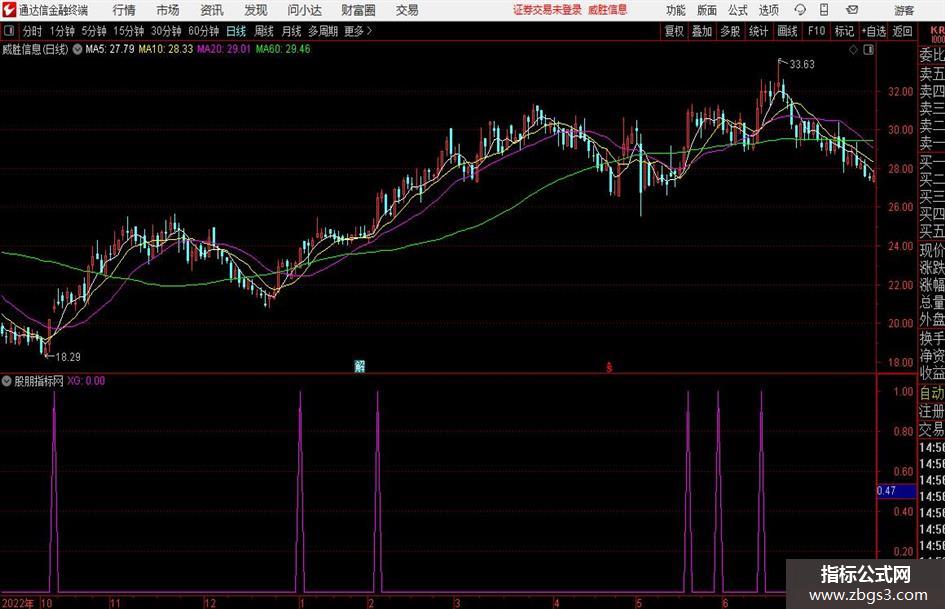945x609 pixels.
Task: Switch to 1分钟 period
Action: pyautogui.click(x=62, y=31)
